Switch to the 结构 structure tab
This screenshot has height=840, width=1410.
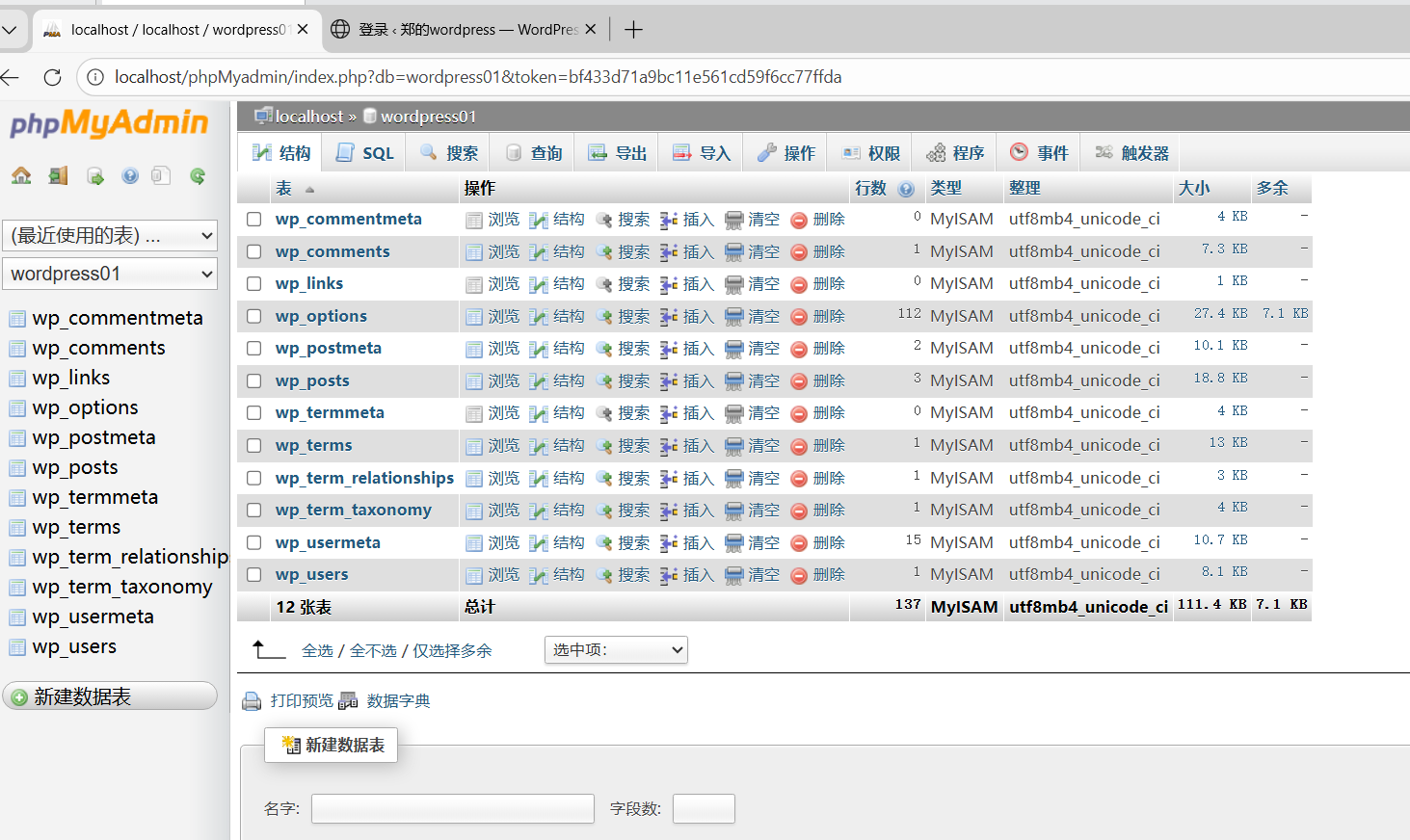tap(281, 153)
